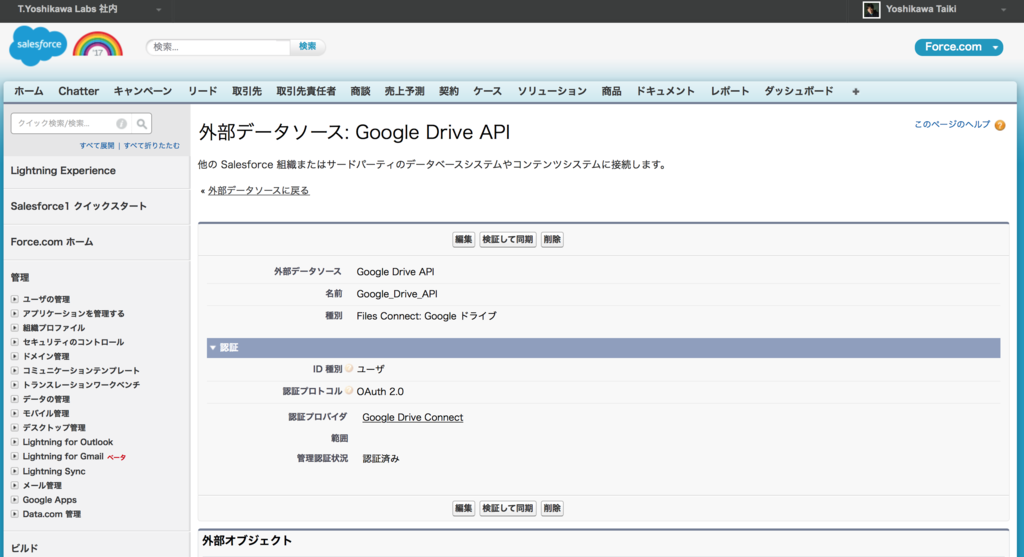Click the plus icon for all tabs

click(x=856, y=91)
